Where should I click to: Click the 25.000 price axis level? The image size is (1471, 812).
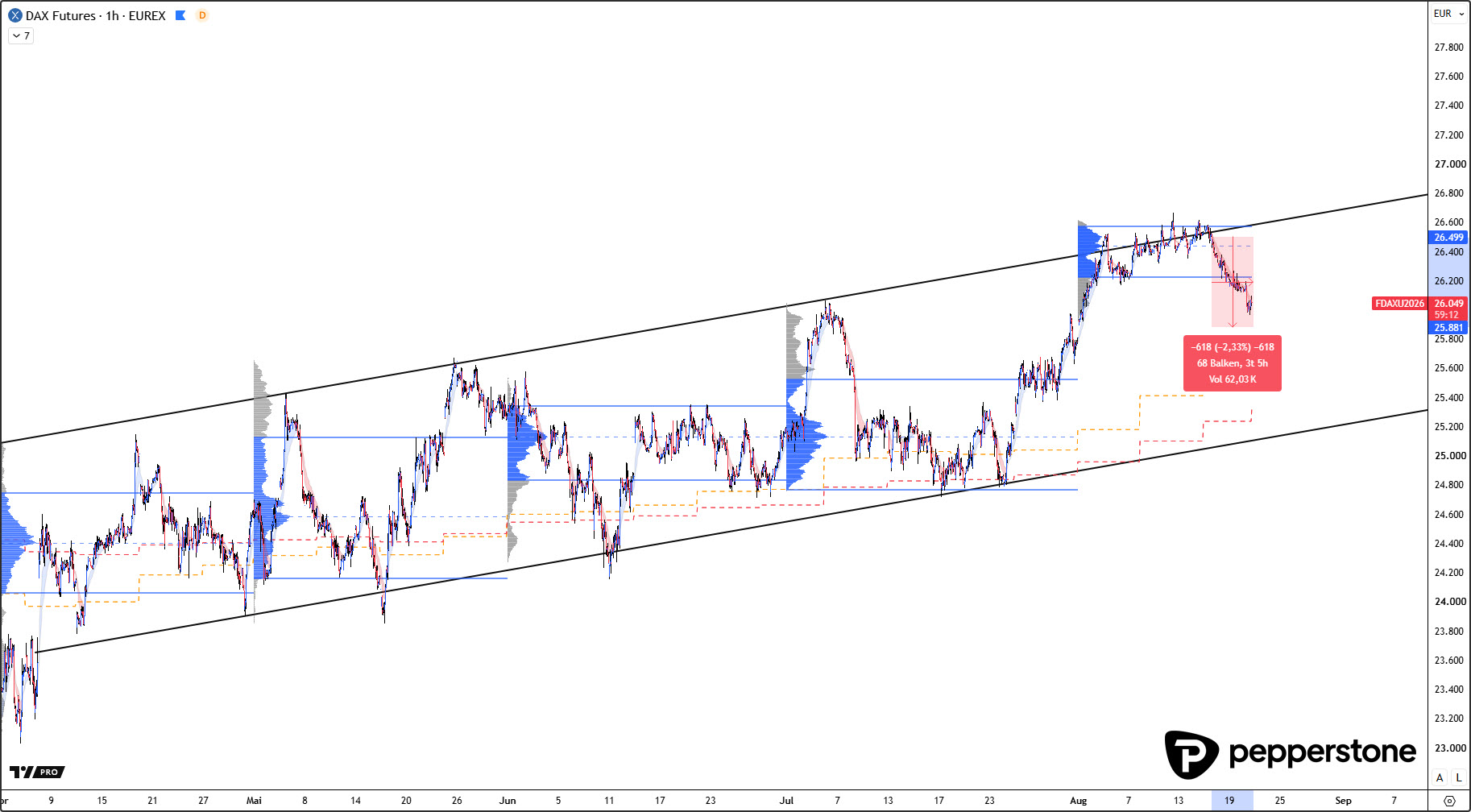click(x=1448, y=456)
